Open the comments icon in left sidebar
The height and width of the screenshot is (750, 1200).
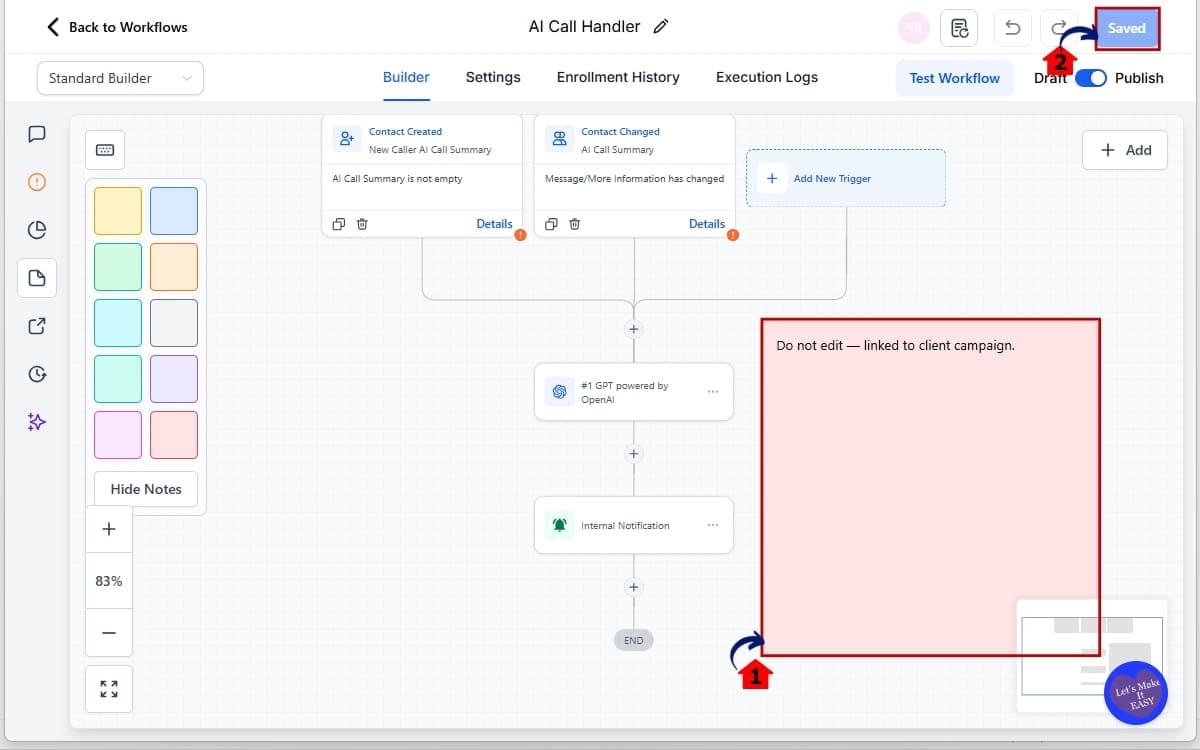point(37,134)
